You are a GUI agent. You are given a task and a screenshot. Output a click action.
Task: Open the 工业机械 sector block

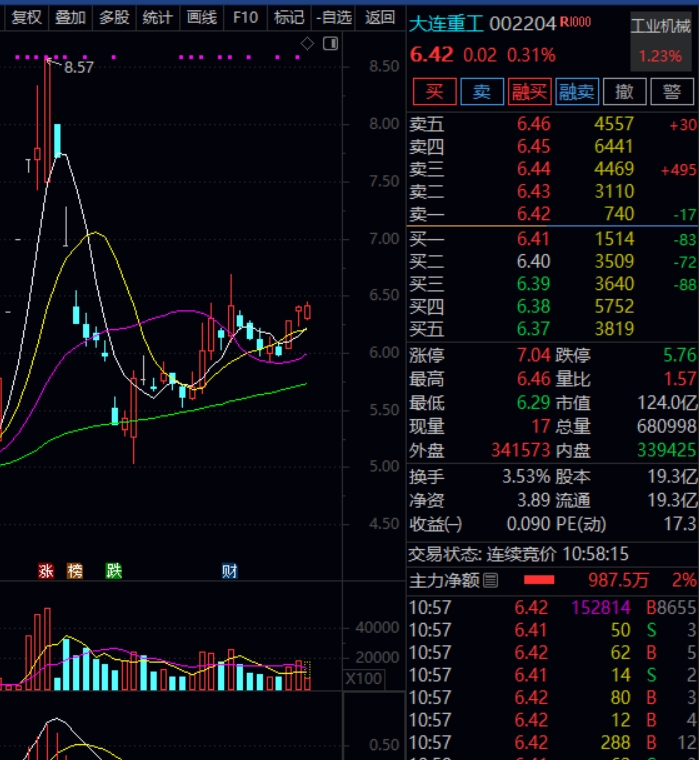pos(661,41)
